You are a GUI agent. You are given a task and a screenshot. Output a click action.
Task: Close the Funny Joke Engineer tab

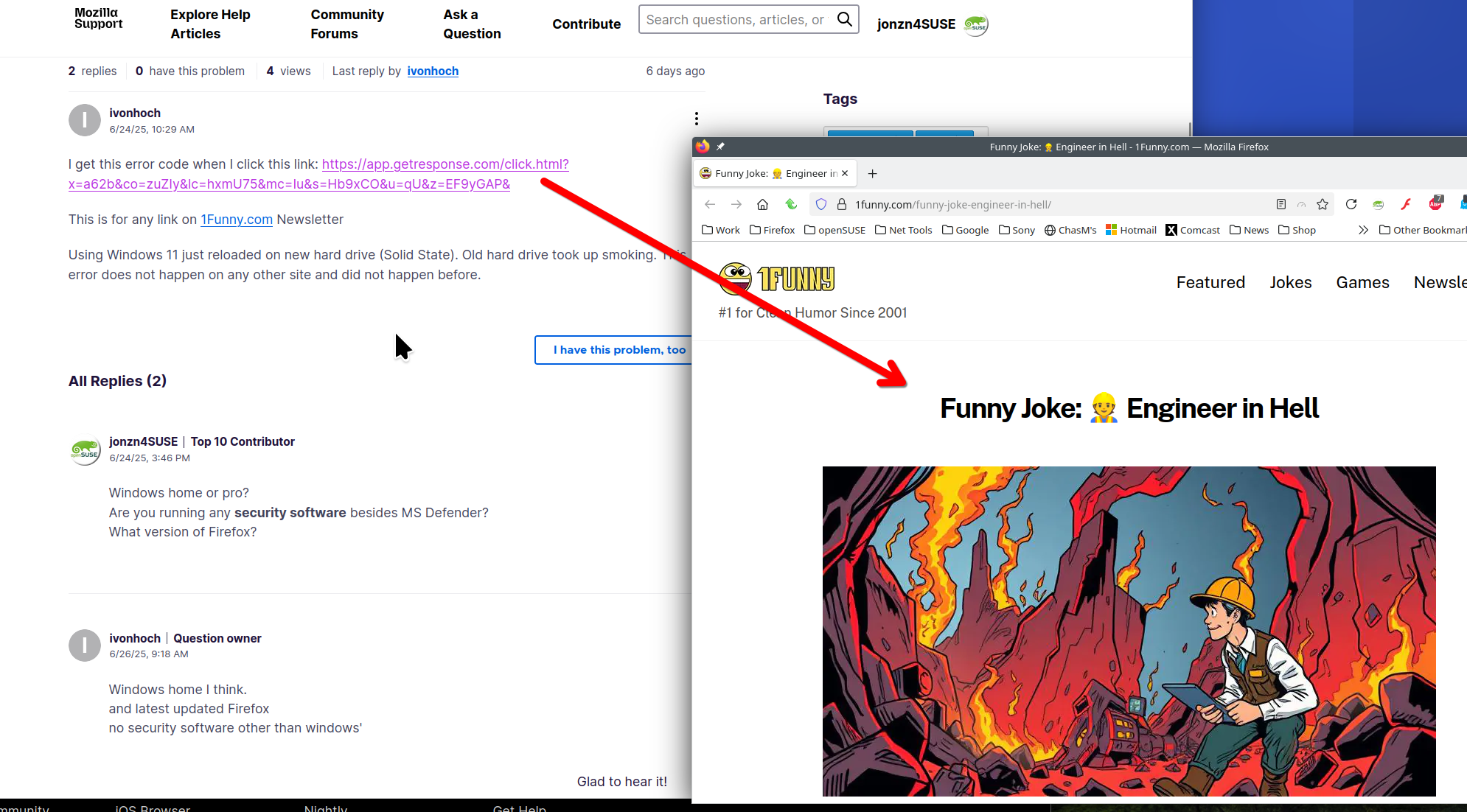point(845,173)
